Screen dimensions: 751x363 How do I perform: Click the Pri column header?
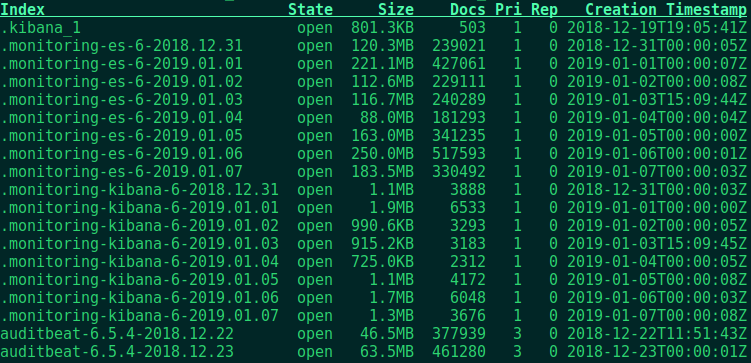click(x=508, y=10)
